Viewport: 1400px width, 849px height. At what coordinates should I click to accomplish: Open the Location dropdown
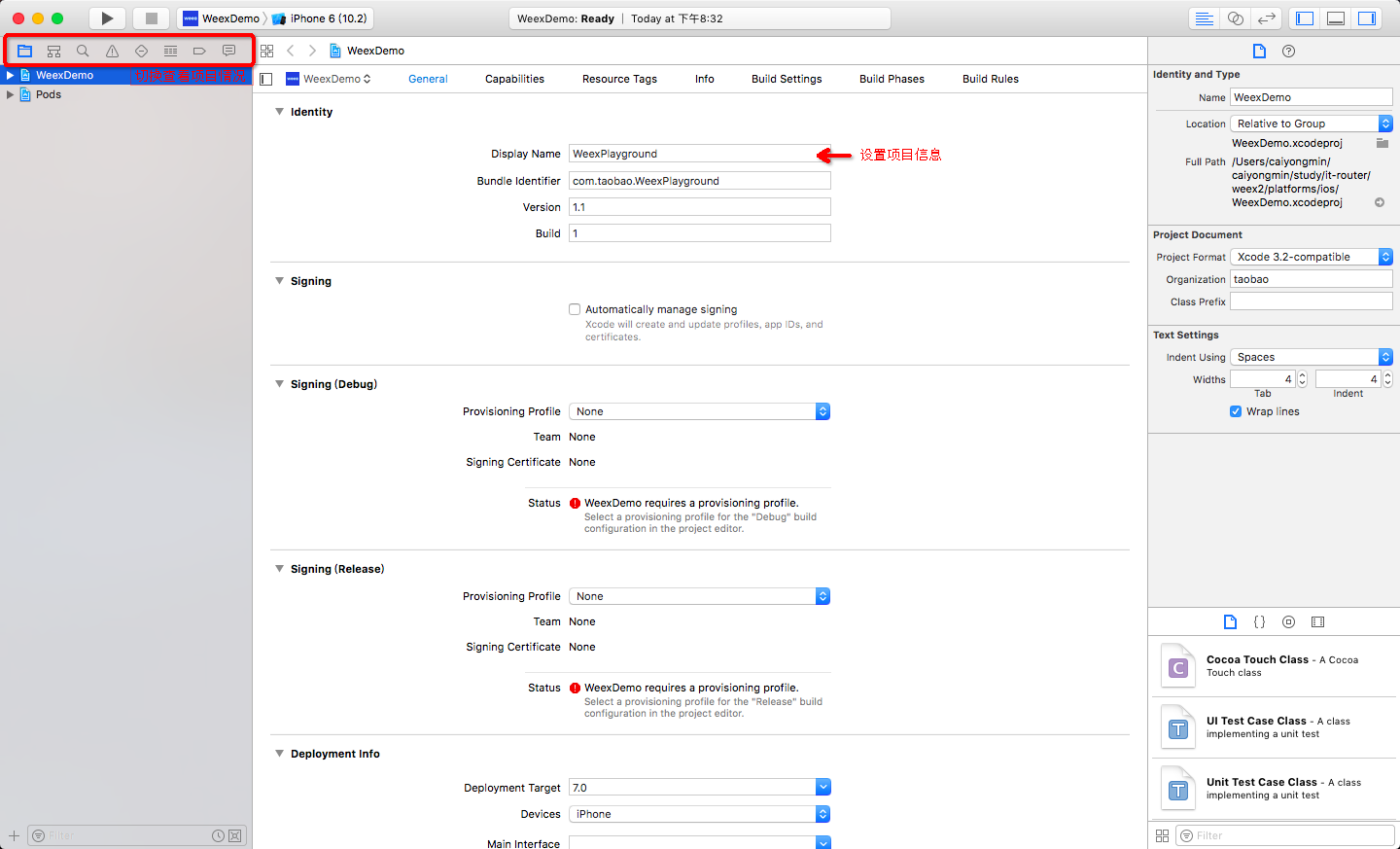point(1312,124)
